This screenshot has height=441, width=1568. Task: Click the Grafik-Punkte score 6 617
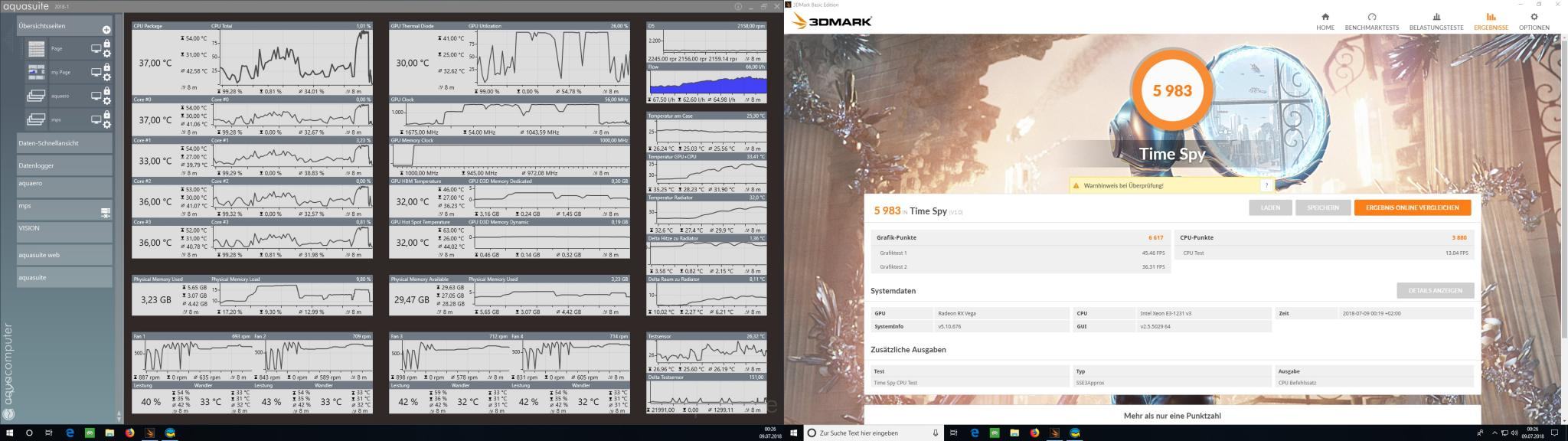(1155, 237)
